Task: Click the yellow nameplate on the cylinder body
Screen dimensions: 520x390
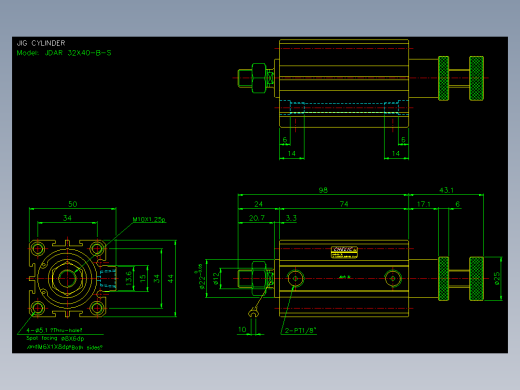Action: (x=344, y=252)
